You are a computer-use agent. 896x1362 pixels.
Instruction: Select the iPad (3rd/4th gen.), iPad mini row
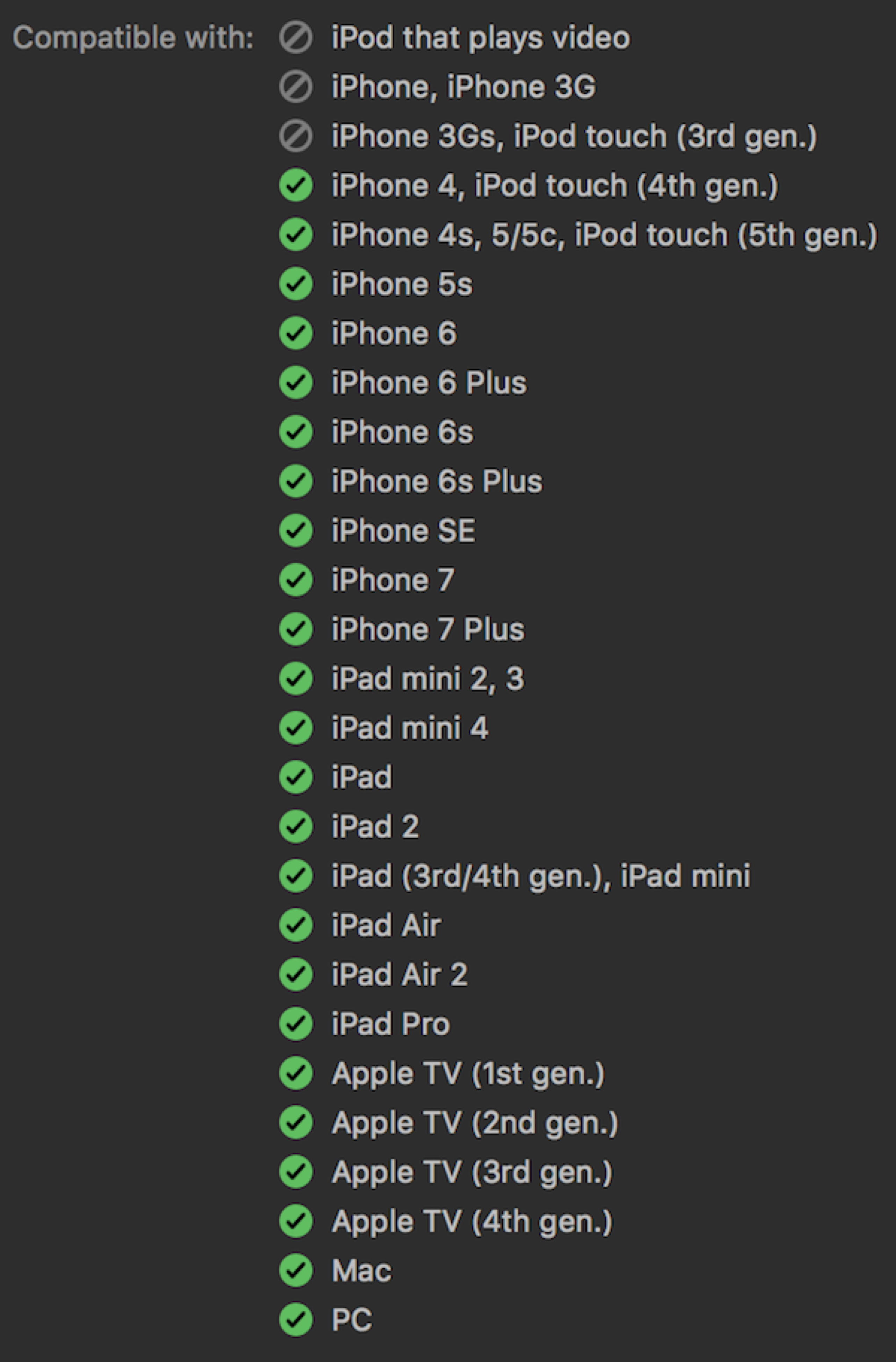pyautogui.click(x=541, y=876)
